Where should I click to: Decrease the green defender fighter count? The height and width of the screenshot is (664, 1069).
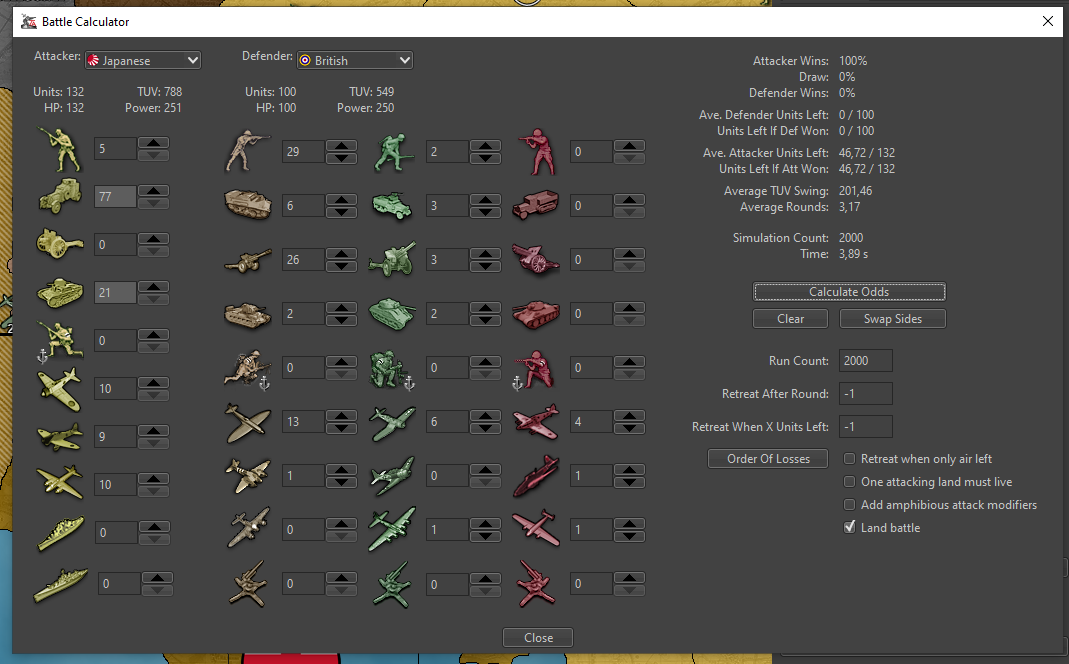[485, 428]
